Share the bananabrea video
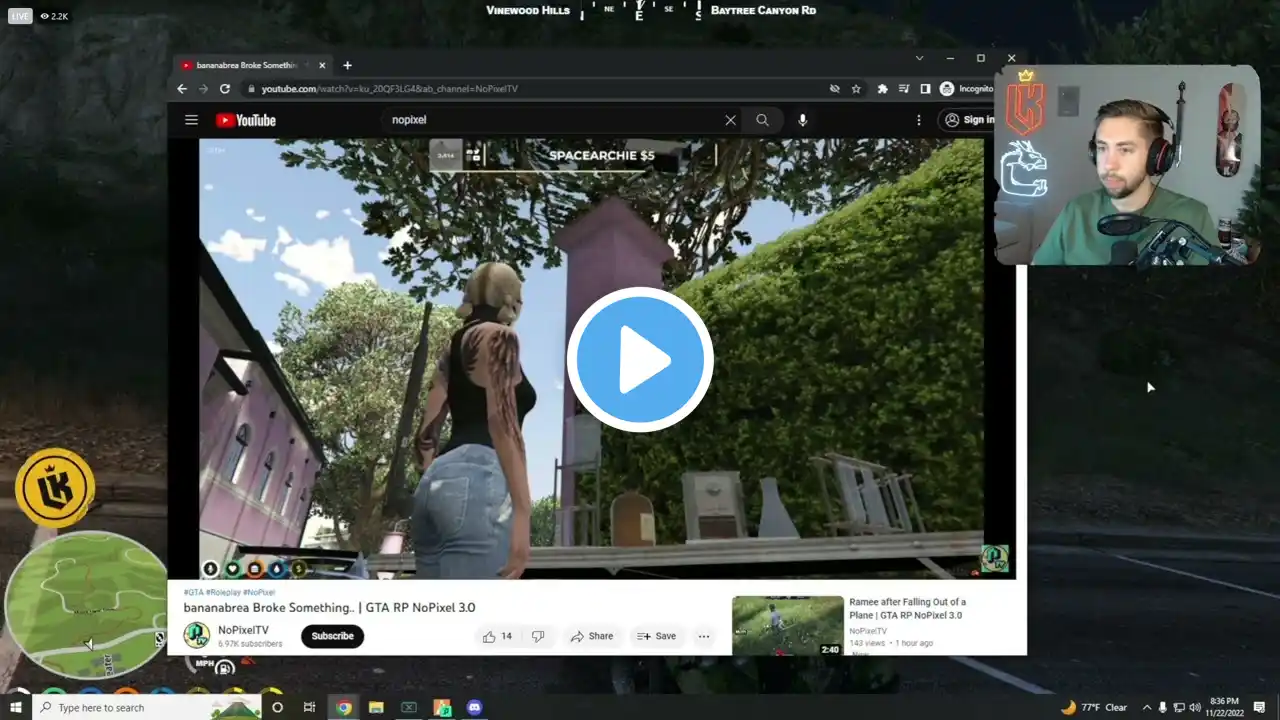Screen dimensions: 1280x720 pyautogui.click(x=591, y=636)
